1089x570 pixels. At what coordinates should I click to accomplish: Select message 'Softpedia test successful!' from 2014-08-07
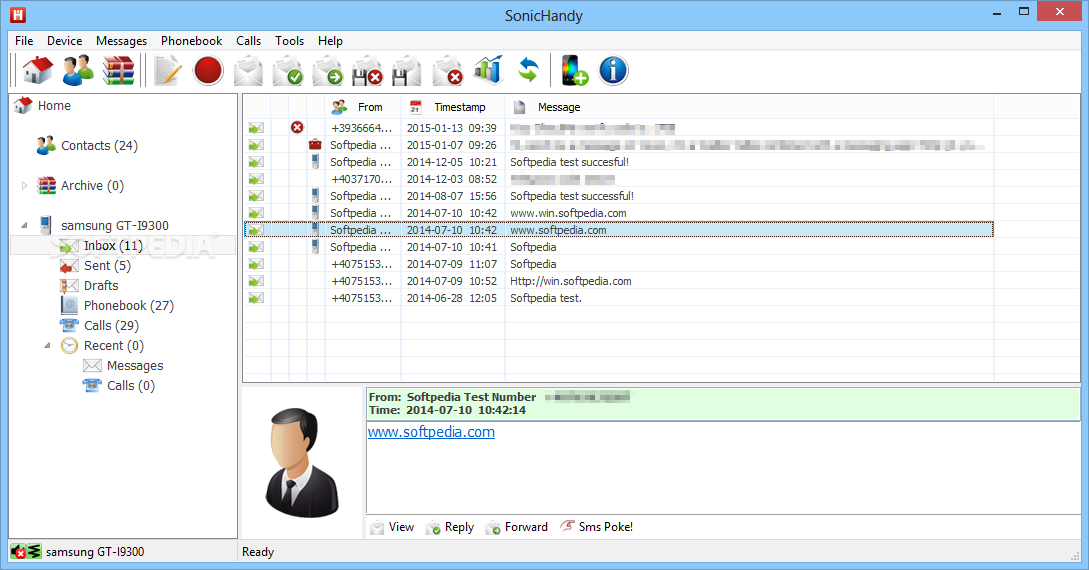click(618, 196)
